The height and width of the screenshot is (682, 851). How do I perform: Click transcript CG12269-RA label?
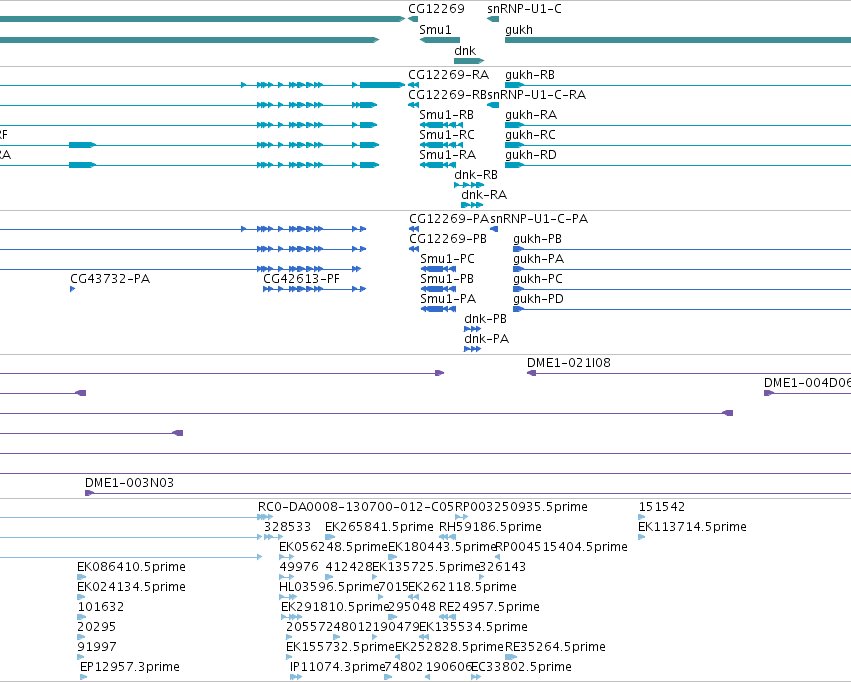[x=449, y=74]
